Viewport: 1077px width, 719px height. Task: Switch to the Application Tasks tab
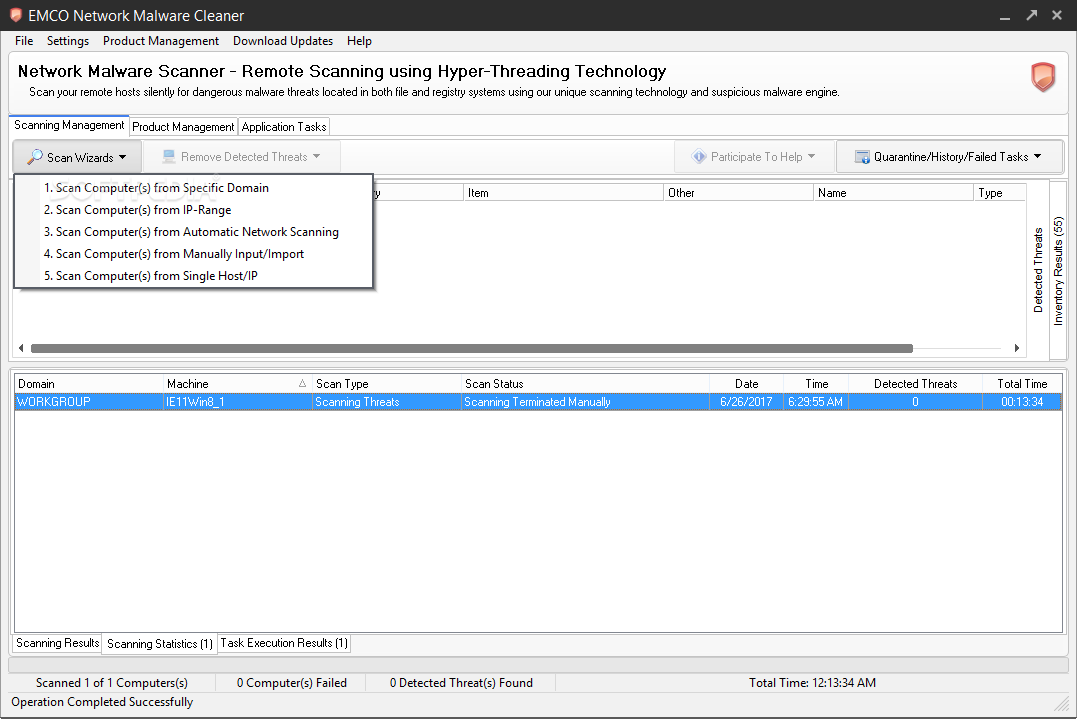coord(284,127)
